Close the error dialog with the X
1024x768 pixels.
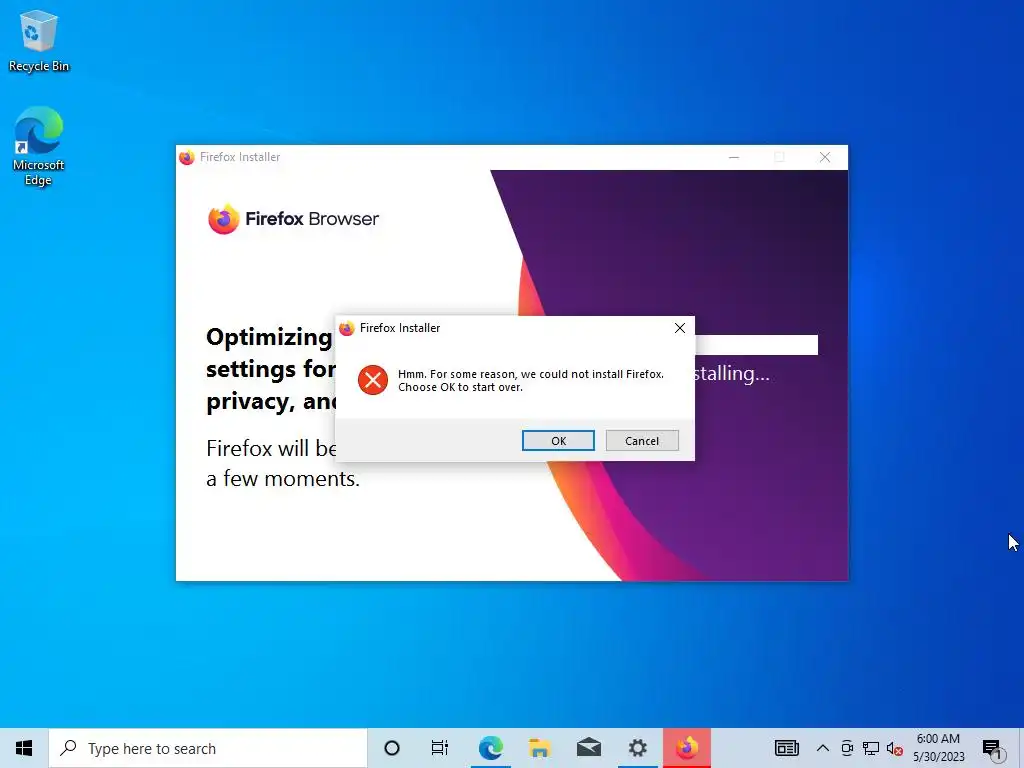(x=680, y=328)
